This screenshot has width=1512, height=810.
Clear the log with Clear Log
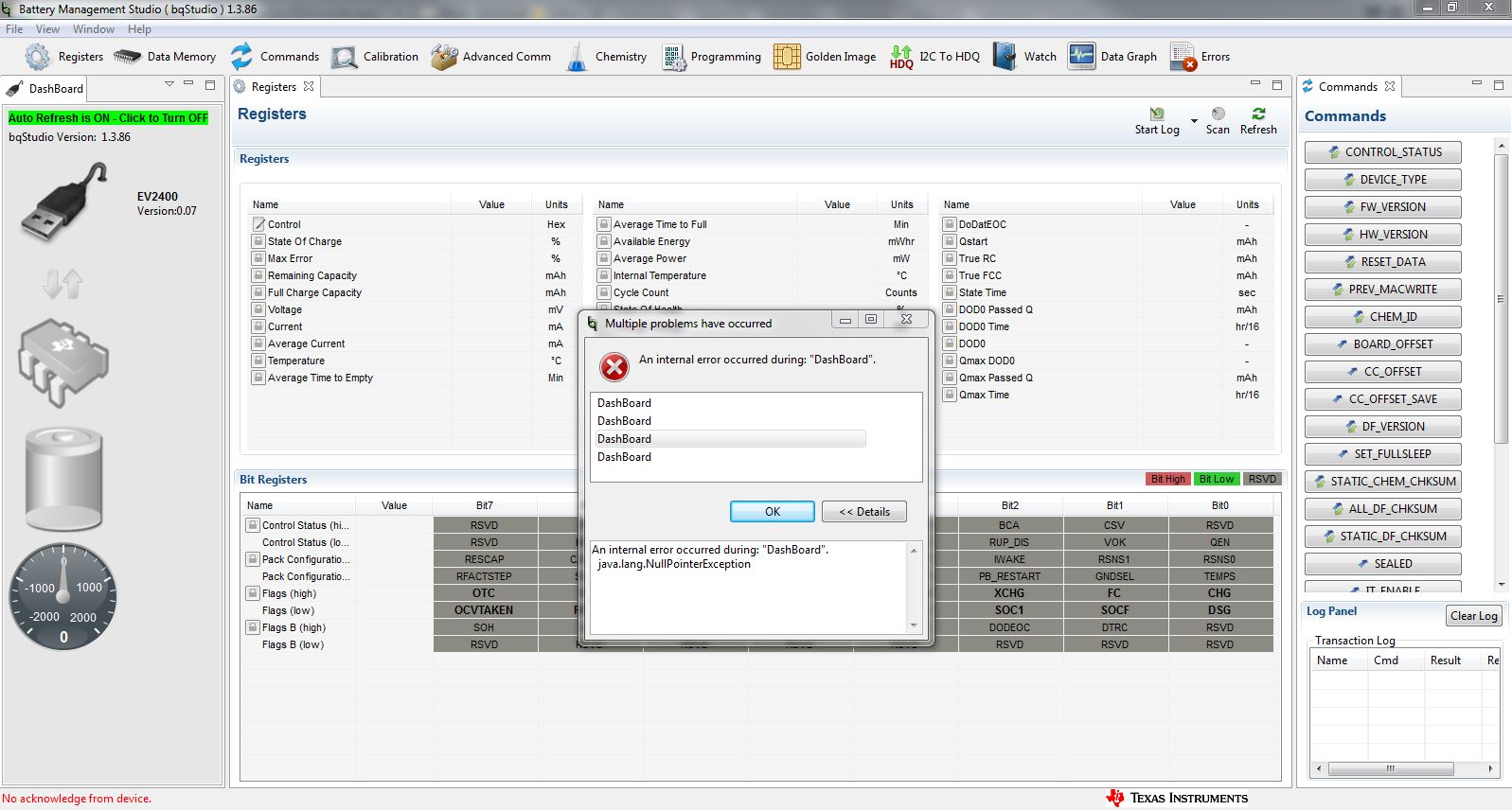(x=1474, y=616)
